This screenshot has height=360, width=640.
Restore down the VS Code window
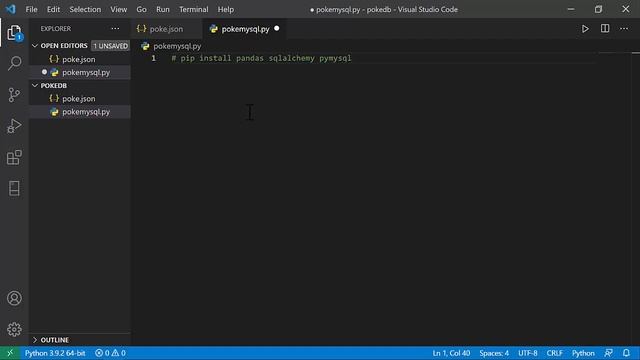click(x=598, y=9)
